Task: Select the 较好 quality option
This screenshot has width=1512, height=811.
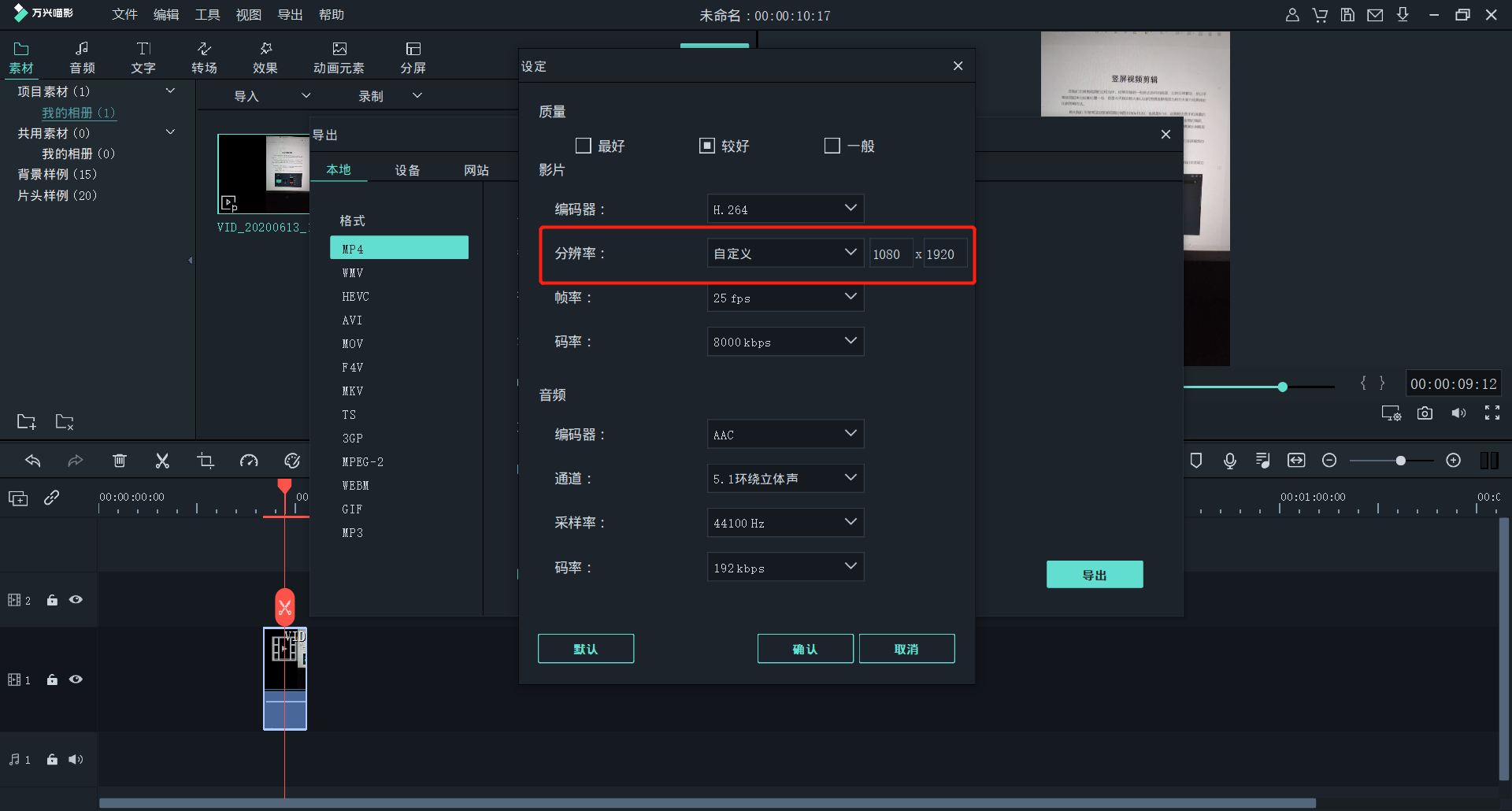Action: pos(707,146)
